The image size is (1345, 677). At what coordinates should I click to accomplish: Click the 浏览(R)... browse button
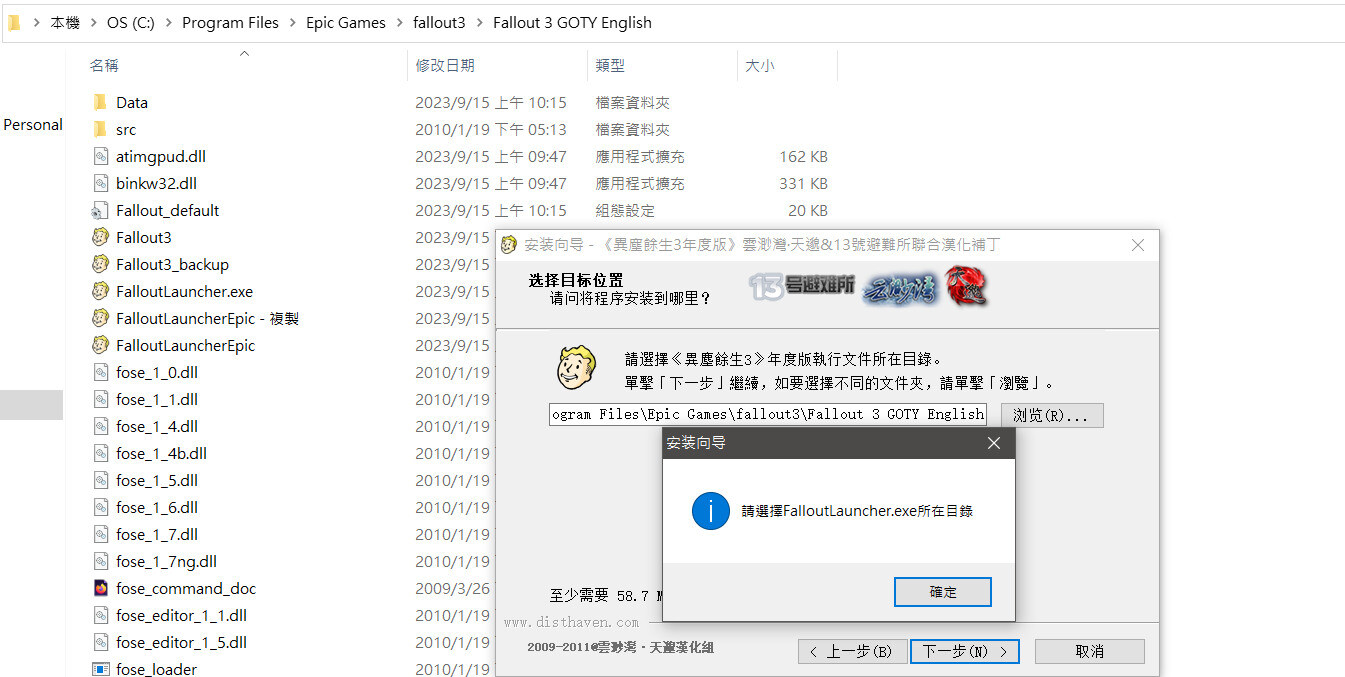(1050, 415)
